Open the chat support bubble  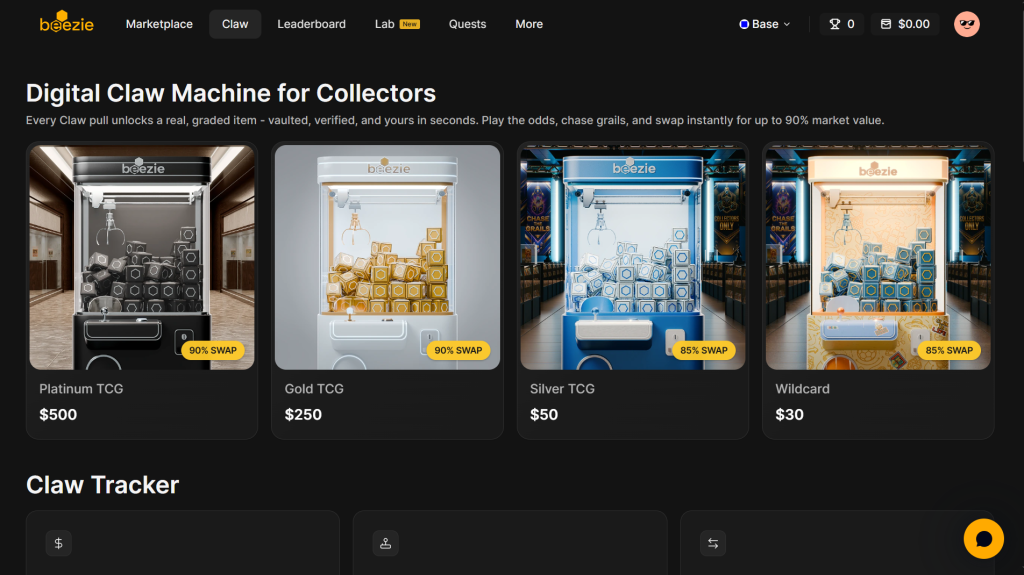984,538
